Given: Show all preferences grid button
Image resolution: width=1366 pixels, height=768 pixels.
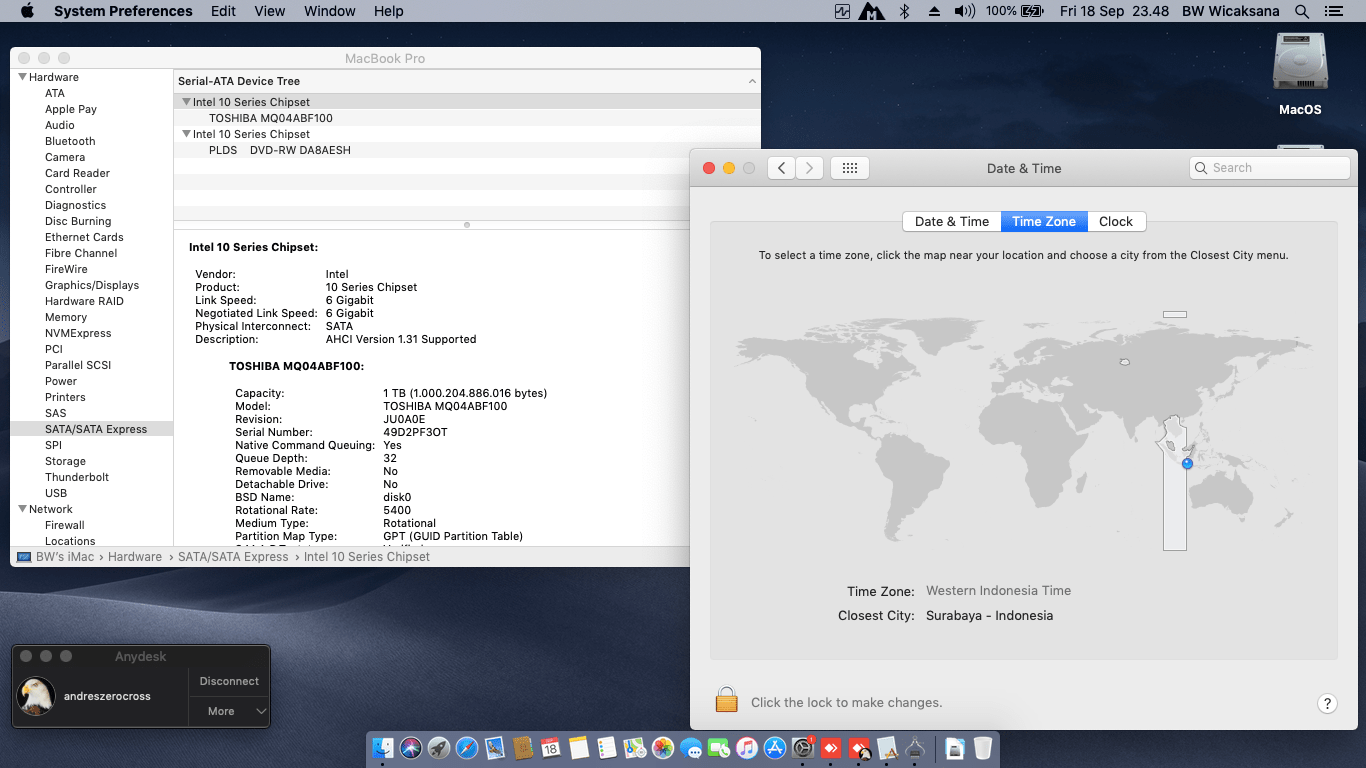Looking at the screenshot, I should [850, 168].
